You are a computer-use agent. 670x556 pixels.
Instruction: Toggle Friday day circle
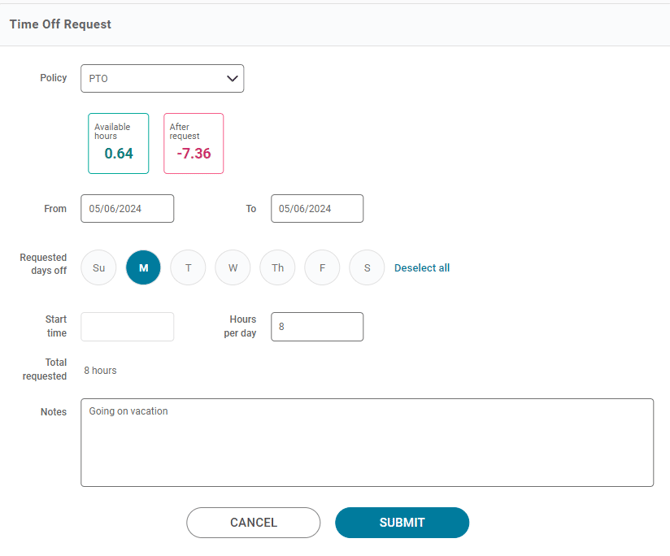click(322, 268)
